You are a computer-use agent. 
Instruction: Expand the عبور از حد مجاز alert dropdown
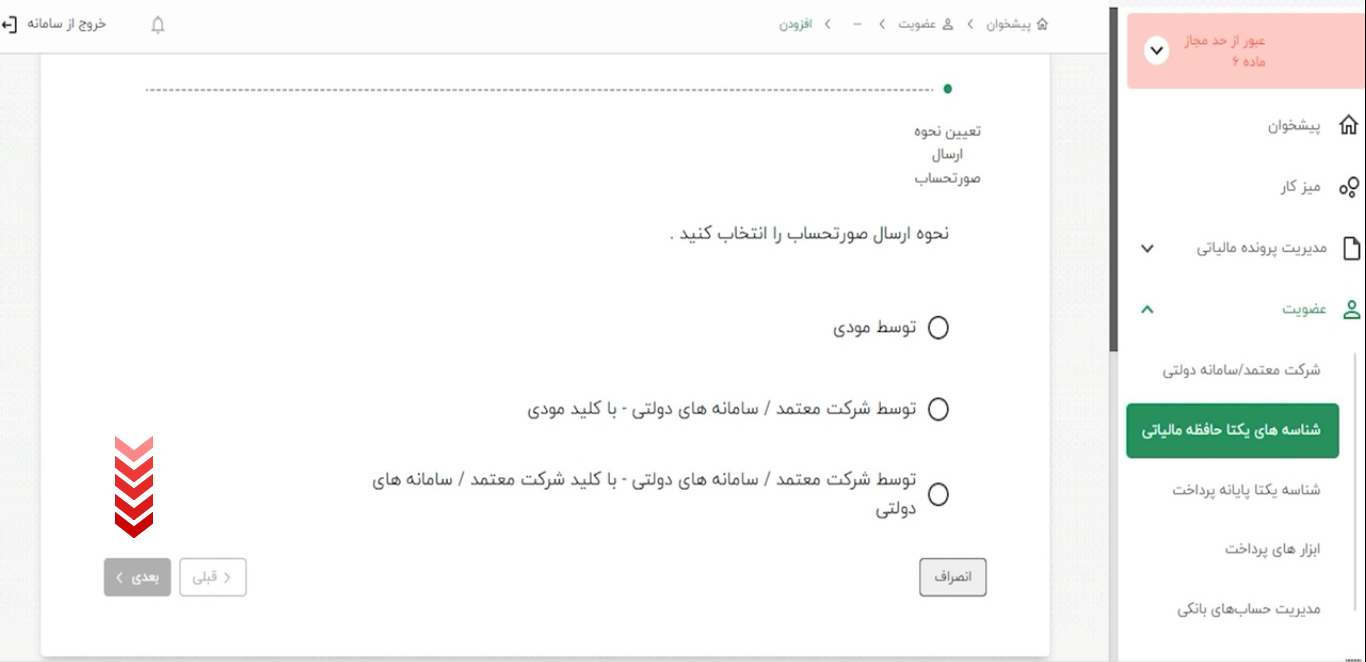[x=1157, y=50]
